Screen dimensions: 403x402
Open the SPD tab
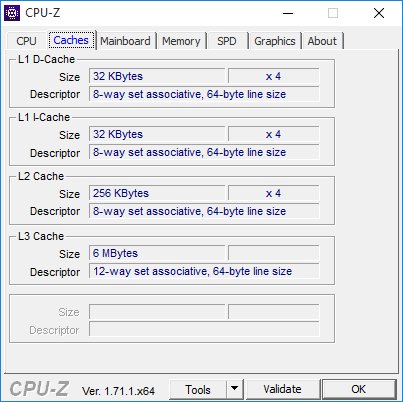tap(227, 41)
